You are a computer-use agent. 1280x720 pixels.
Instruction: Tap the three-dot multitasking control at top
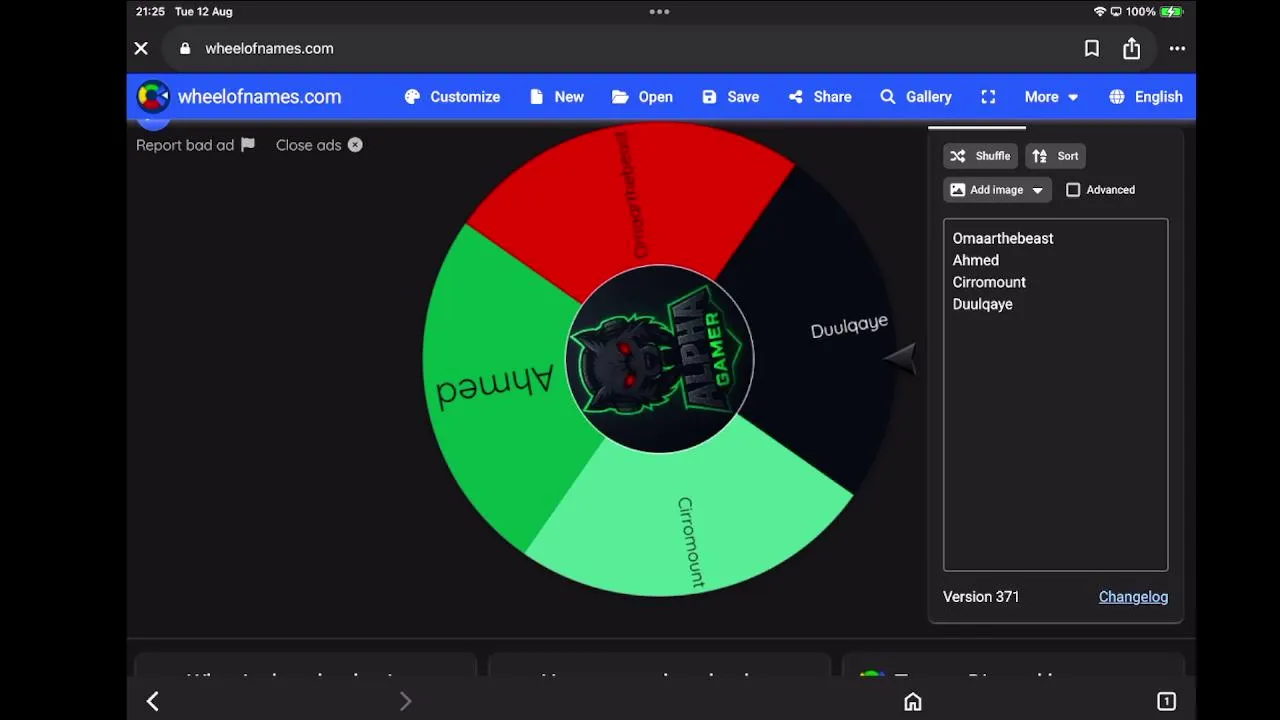click(659, 12)
